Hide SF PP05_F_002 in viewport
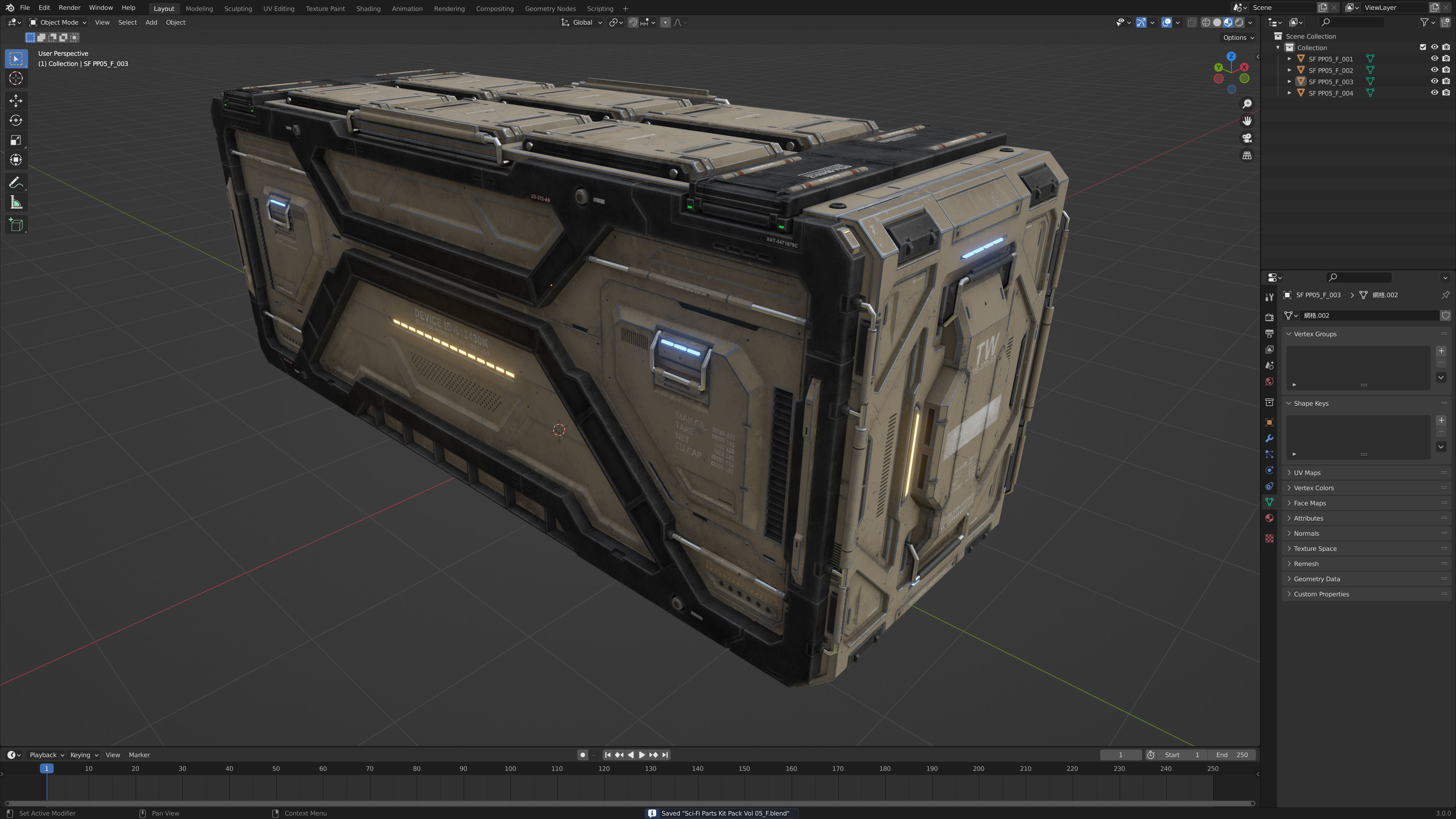Screen dimensions: 1456x819 (x=1434, y=70)
